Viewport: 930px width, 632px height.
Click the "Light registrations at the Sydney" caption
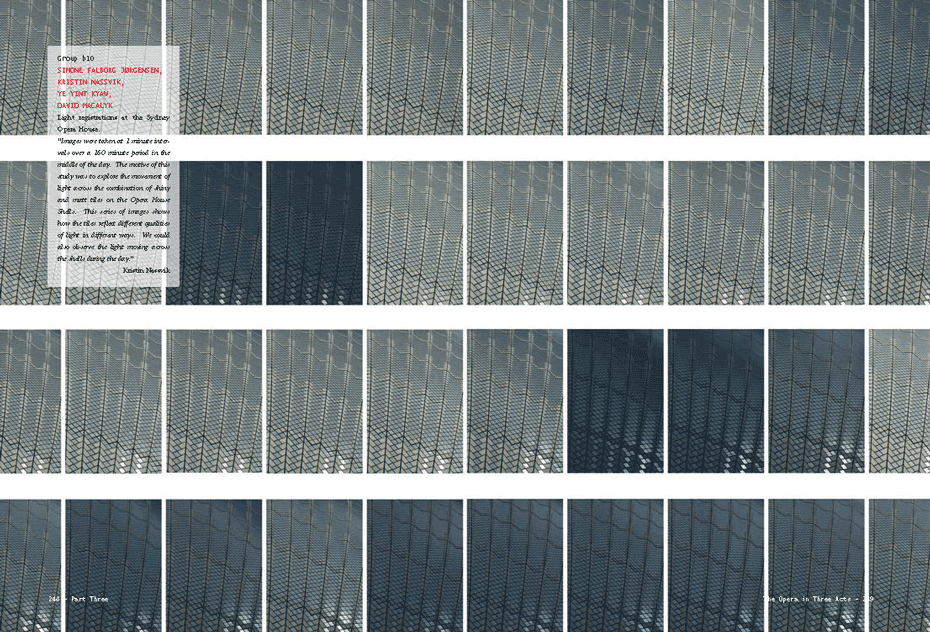coord(113,117)
